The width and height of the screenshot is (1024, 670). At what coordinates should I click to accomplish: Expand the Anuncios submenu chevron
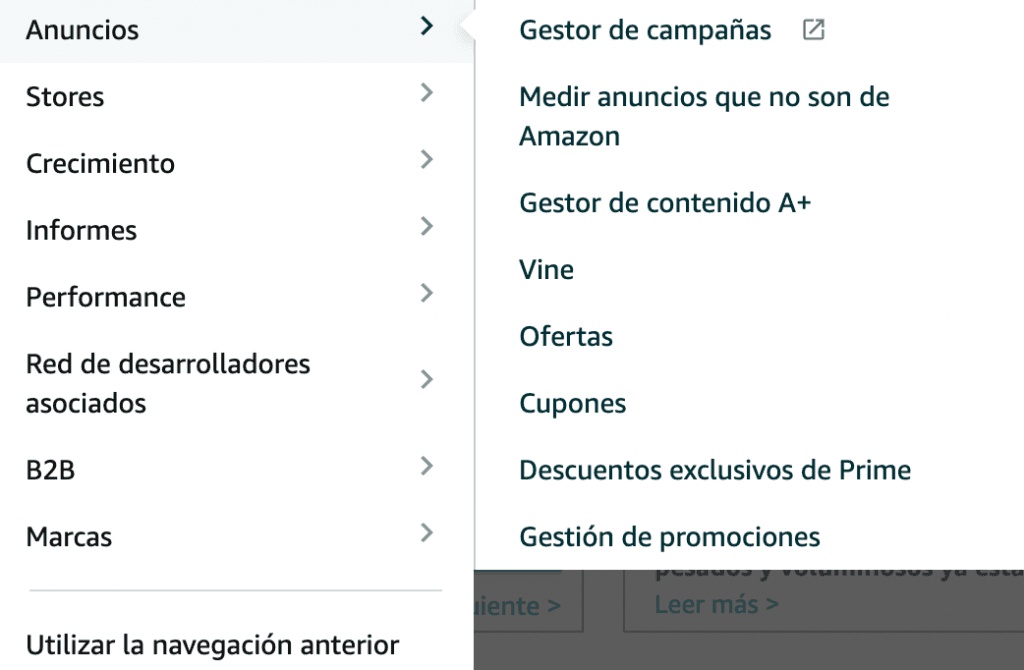click(427, 27)
